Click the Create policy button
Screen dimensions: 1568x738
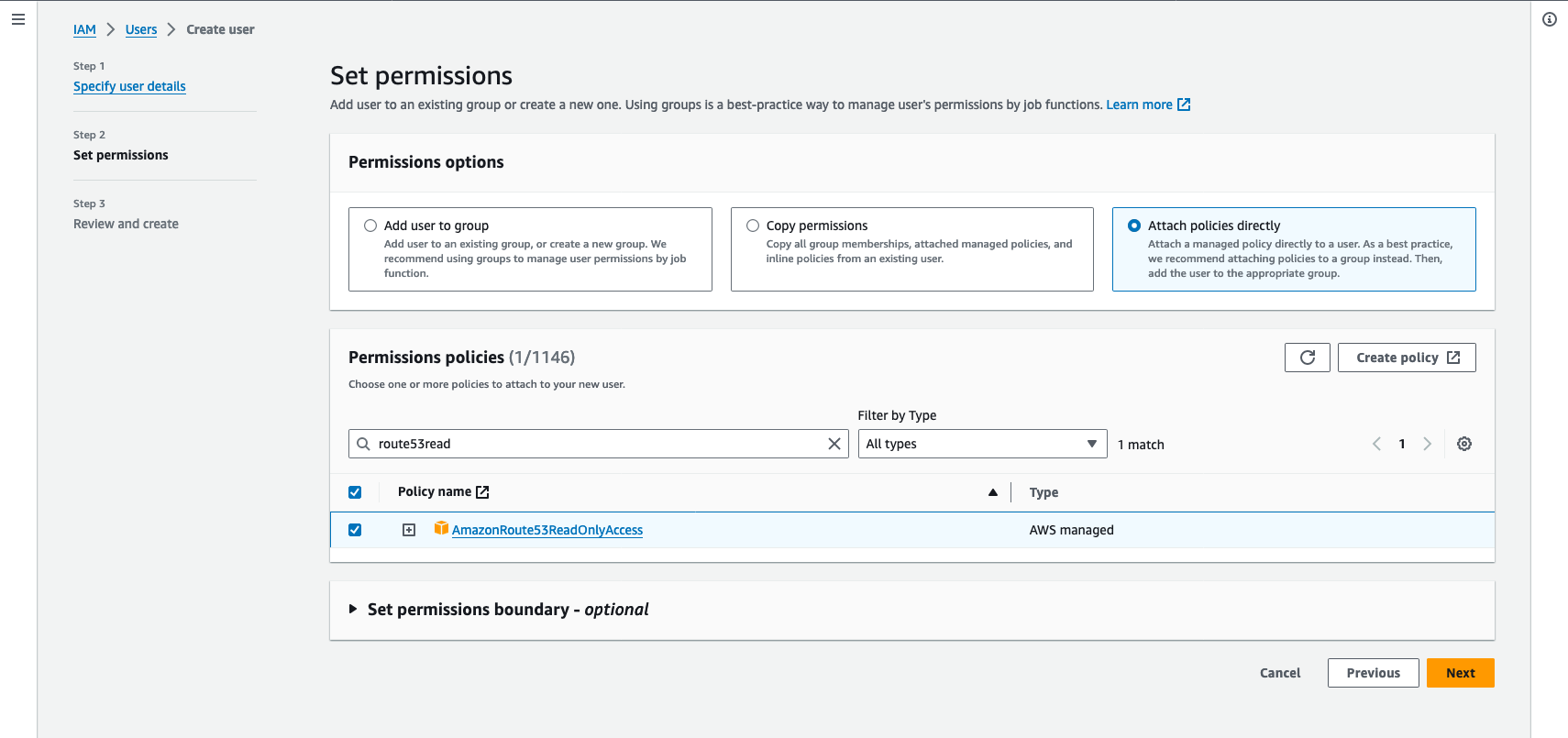pos(1407,358)
